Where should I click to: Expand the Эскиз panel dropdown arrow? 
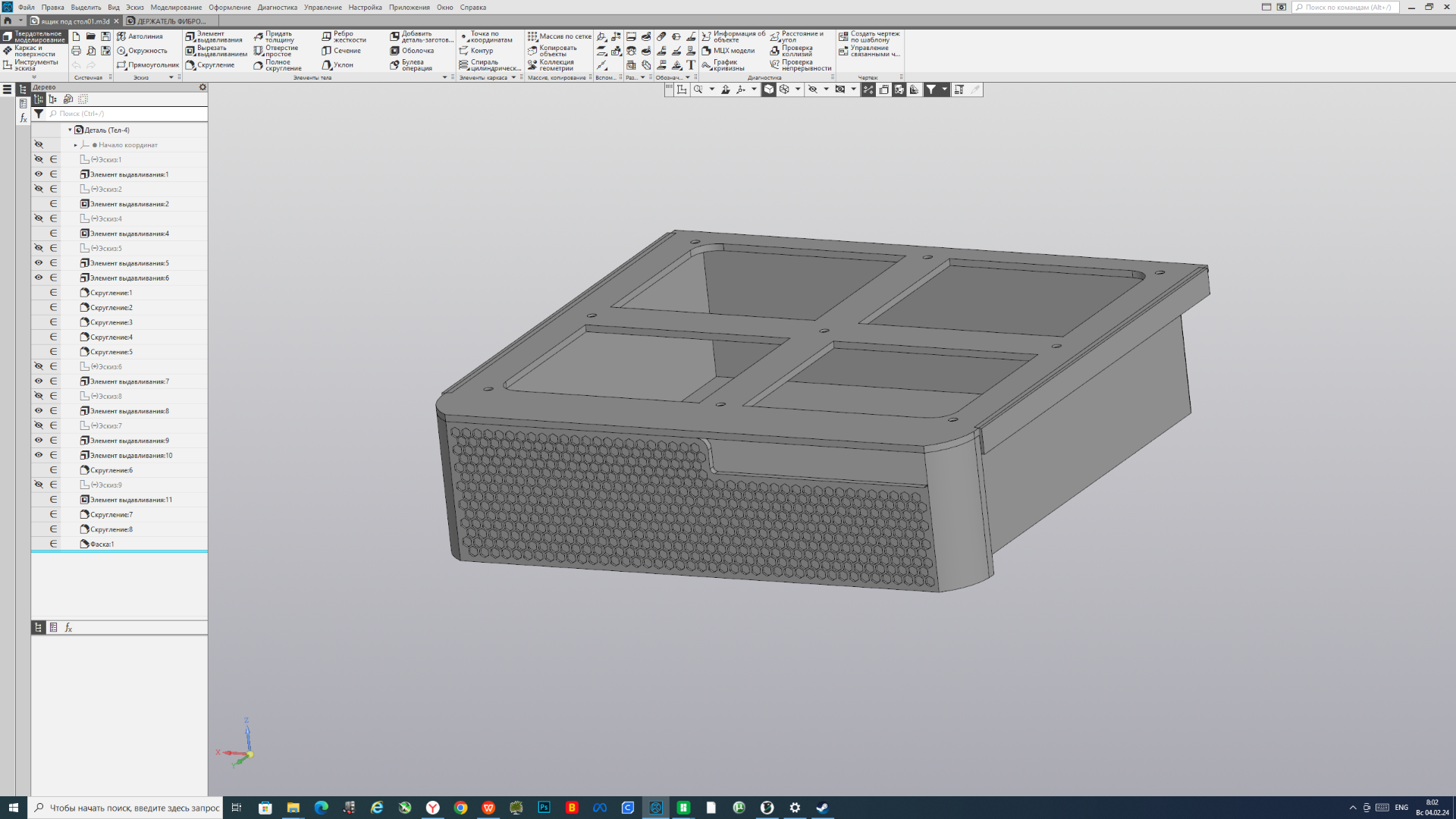click(x=171, y=77)
